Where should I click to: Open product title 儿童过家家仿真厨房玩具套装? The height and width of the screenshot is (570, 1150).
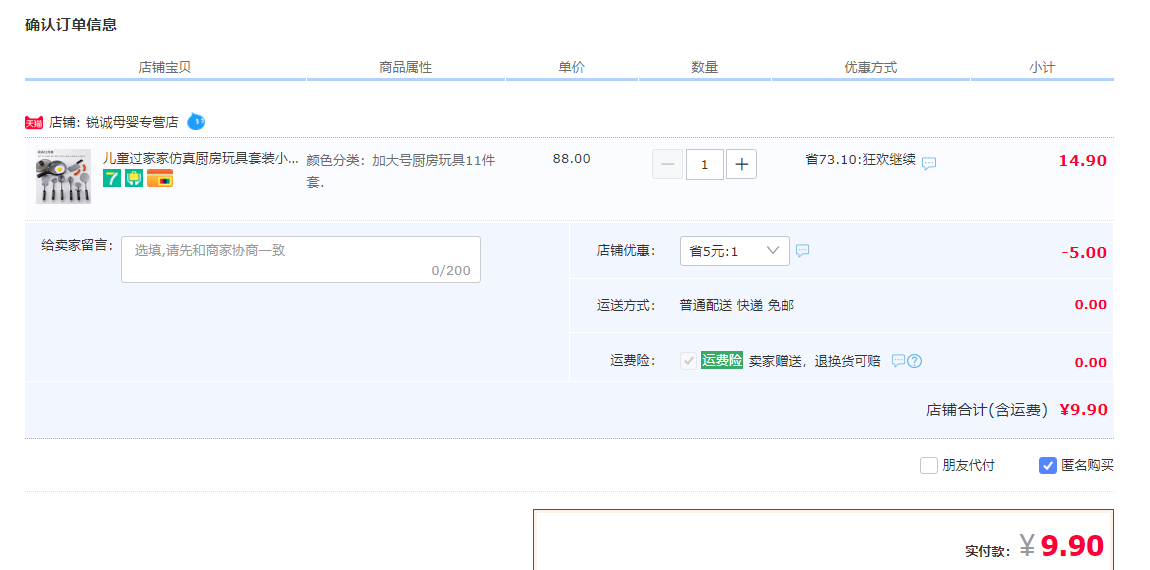[200, 158]
